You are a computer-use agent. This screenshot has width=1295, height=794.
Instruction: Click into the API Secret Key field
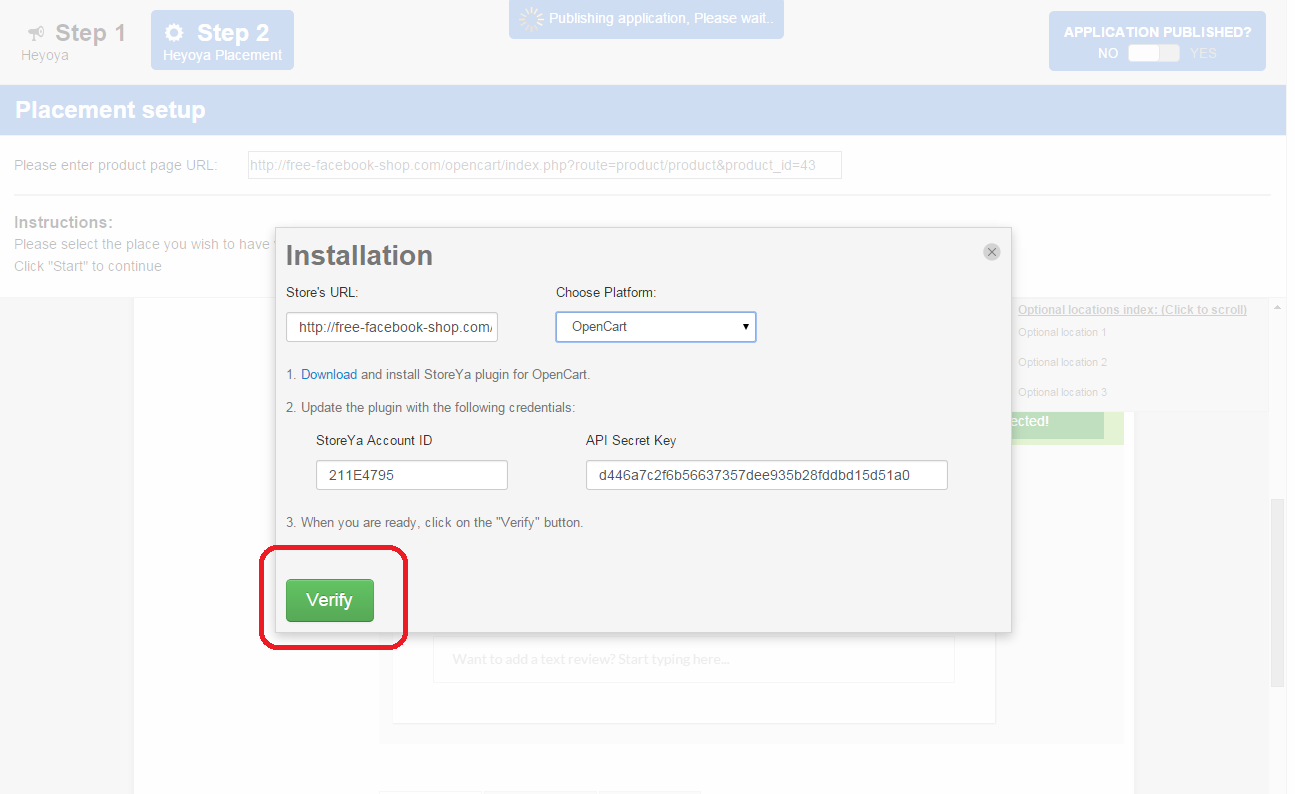[766, 475]
